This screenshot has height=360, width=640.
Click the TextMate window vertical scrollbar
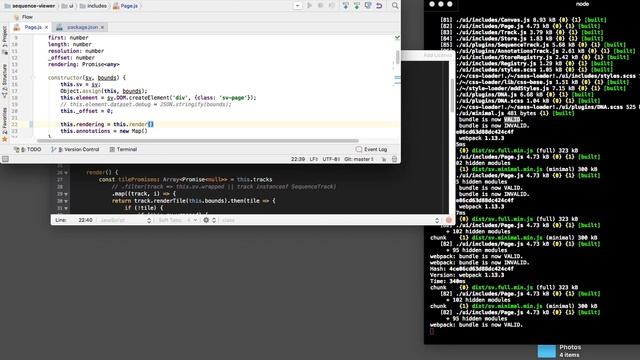pyautogui.click(x=452, y=96)
